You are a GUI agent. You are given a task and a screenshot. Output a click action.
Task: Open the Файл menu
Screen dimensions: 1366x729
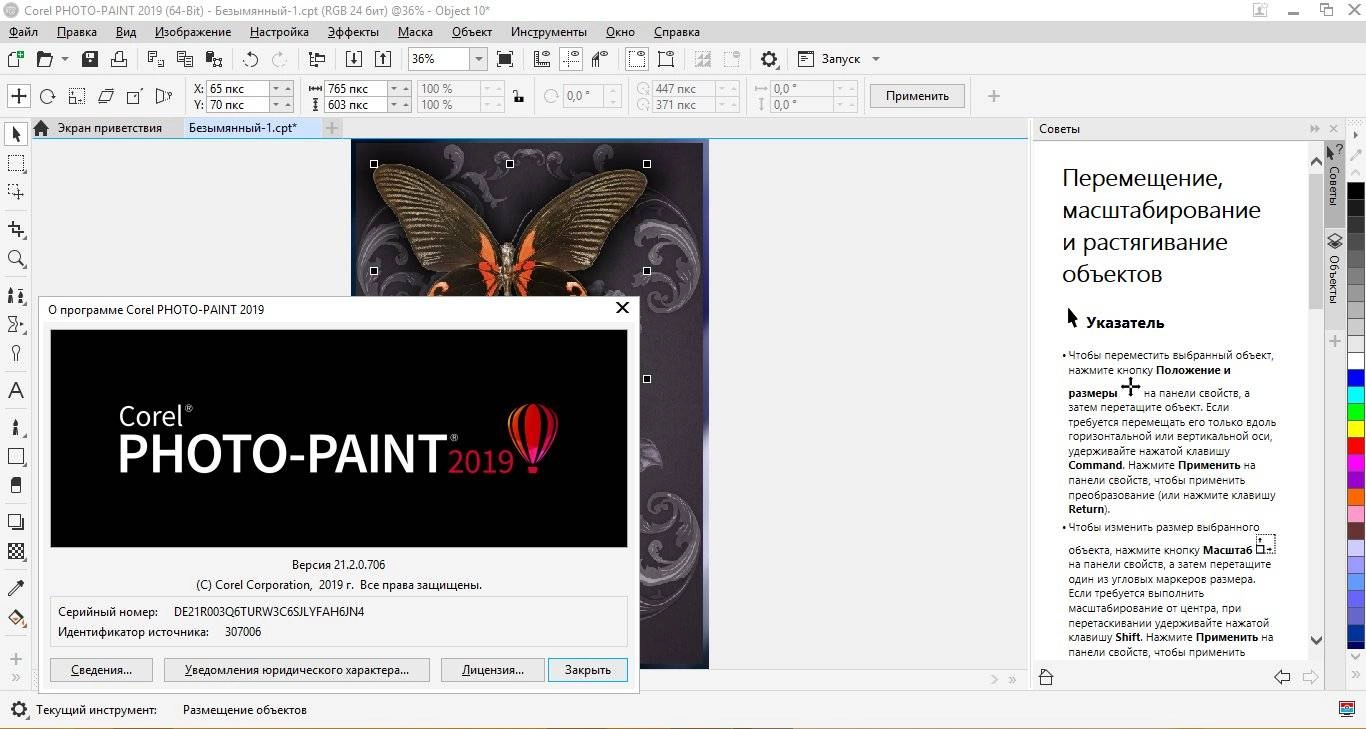pyautogui.click(x=23, y=31)
